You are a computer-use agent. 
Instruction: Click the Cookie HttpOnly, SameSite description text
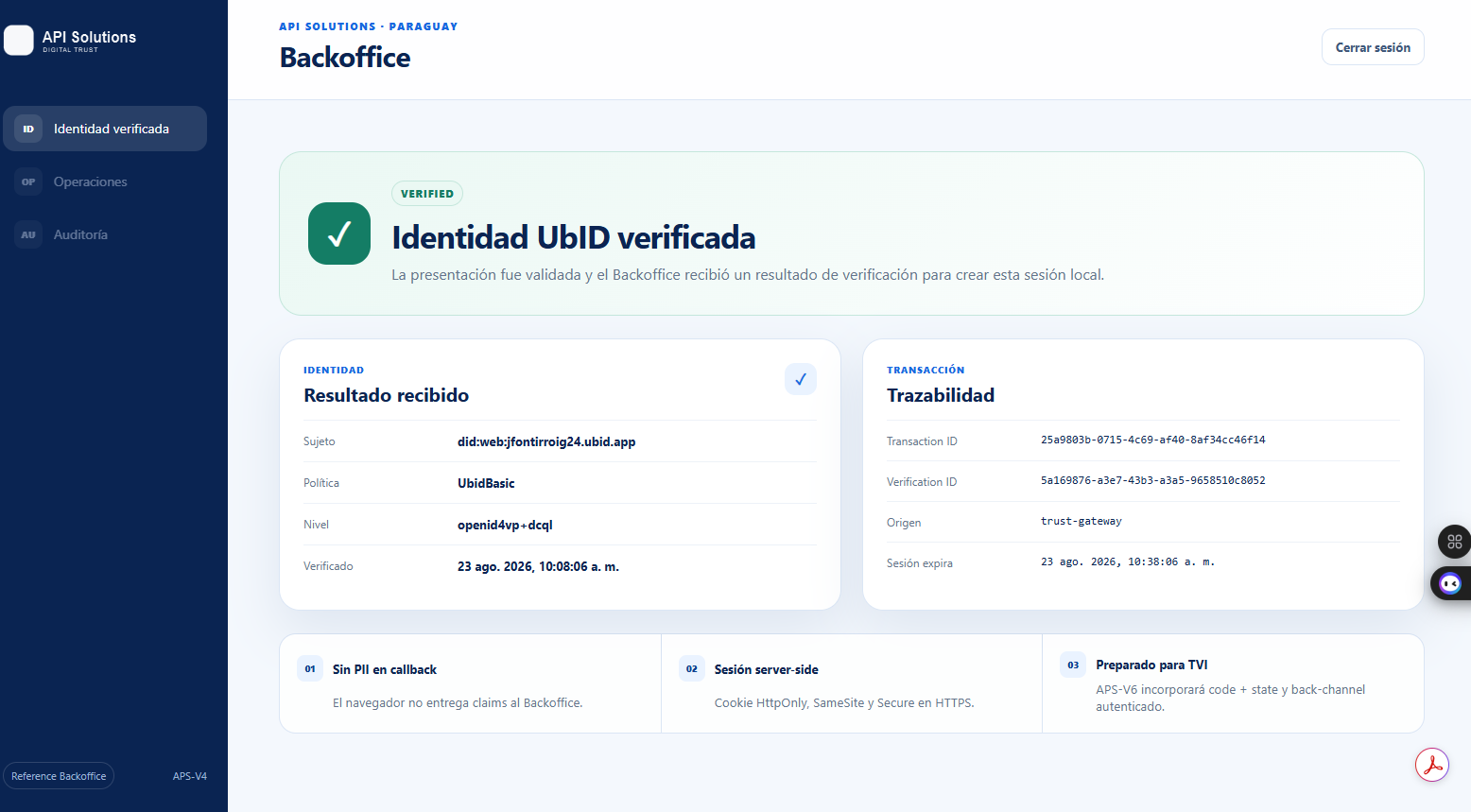[x=844, y=703]
